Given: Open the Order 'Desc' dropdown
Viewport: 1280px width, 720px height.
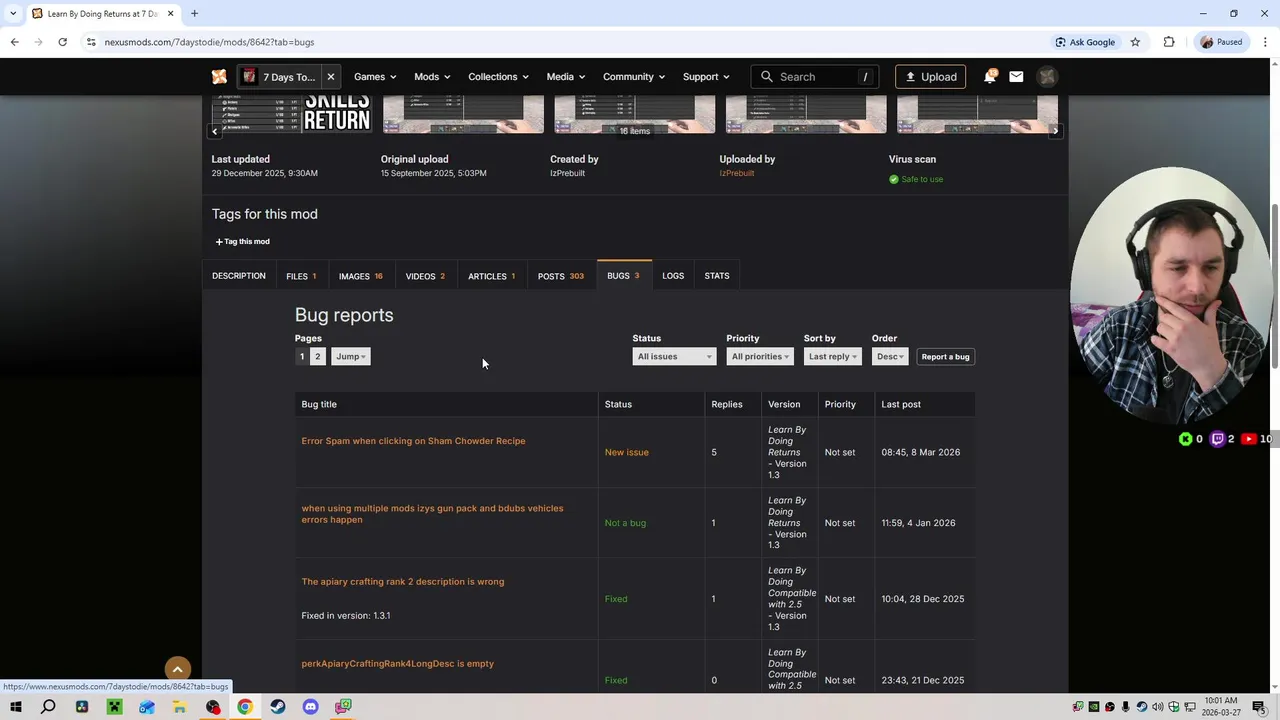Looking at the screenshot, I should click(890, 357).
